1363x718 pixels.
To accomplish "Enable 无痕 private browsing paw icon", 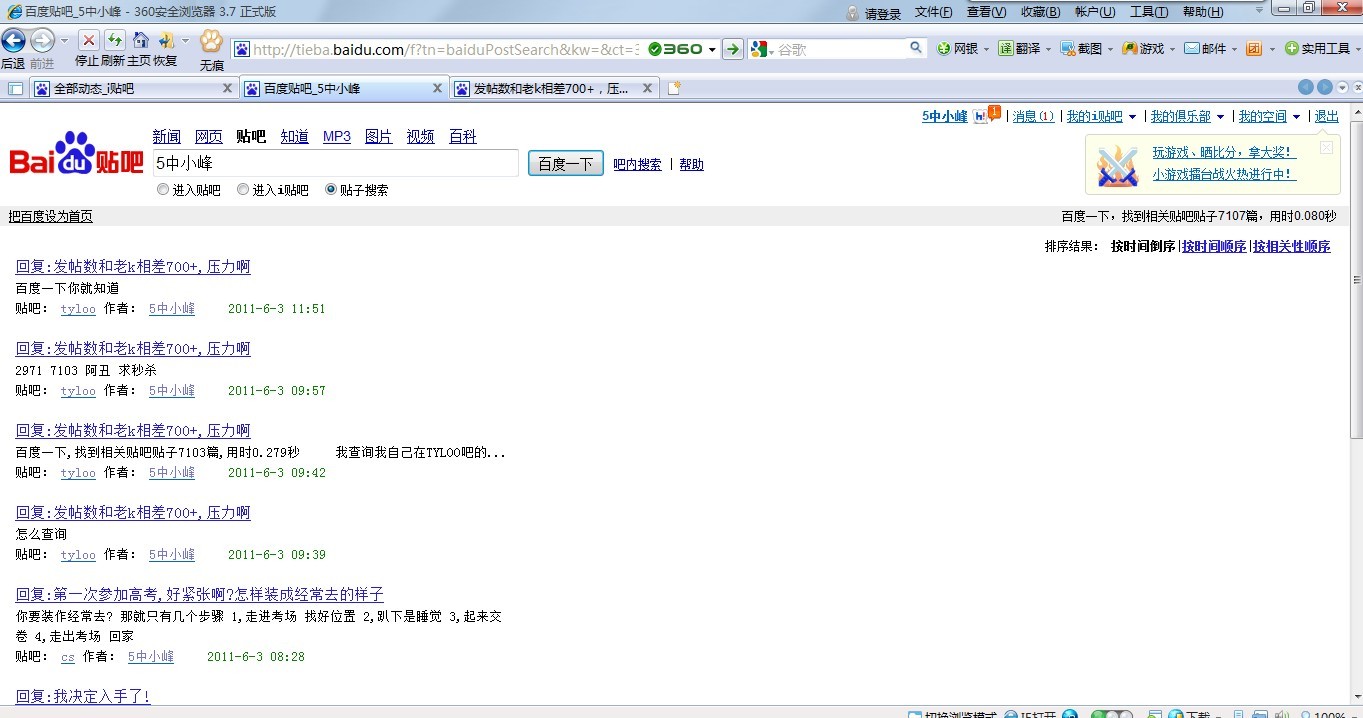I will pos(211,41).
